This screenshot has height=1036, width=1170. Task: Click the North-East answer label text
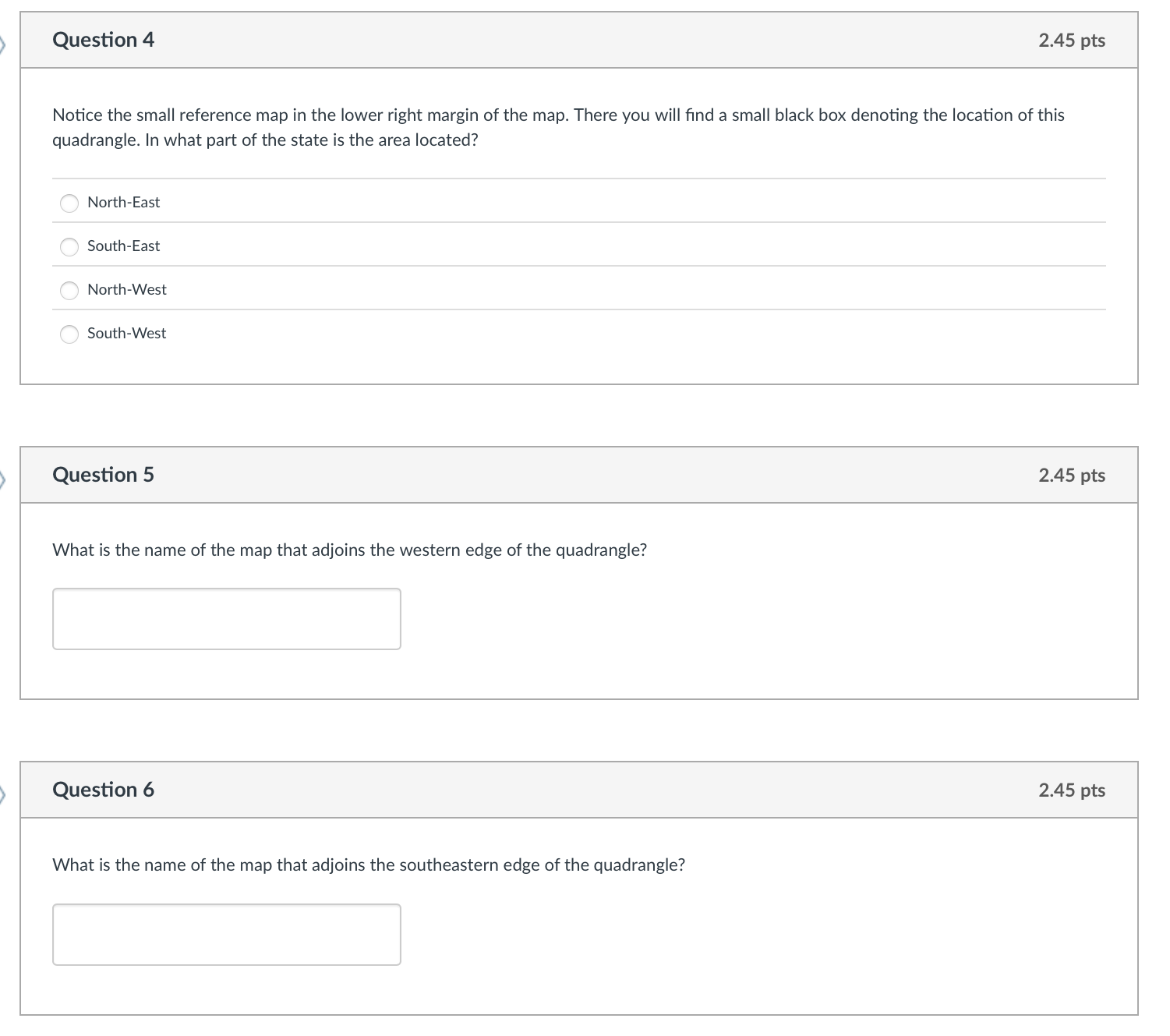tap(123, 202)
